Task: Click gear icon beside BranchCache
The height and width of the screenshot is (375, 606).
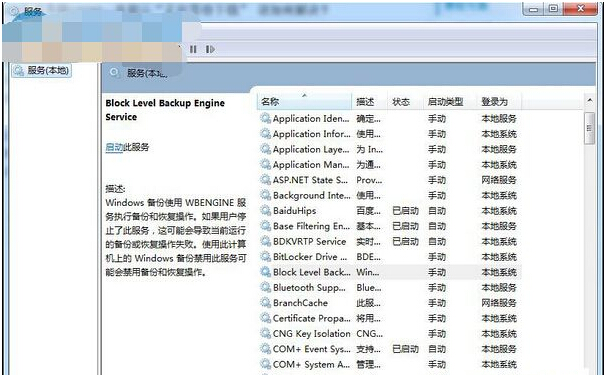Action: coord(266,303)
